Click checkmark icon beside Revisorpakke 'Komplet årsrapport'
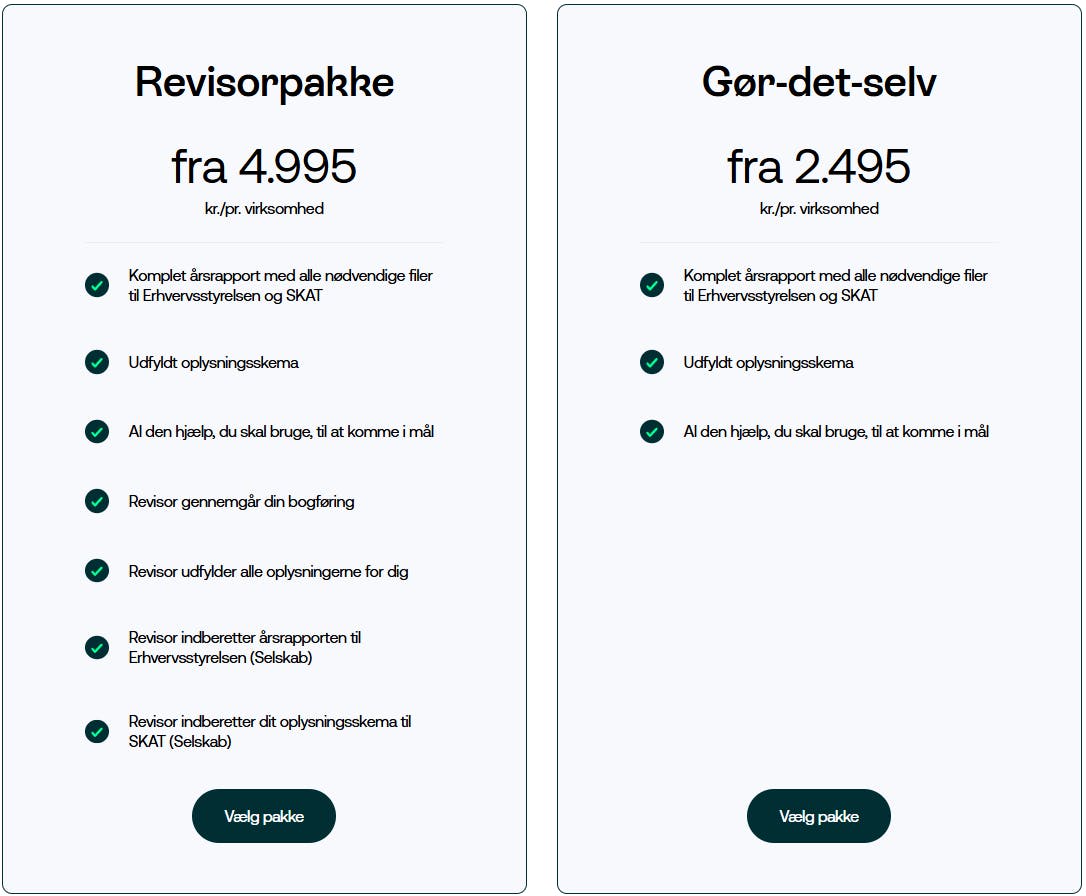The width and height of the screenshot is (1086, 896). 97,285
